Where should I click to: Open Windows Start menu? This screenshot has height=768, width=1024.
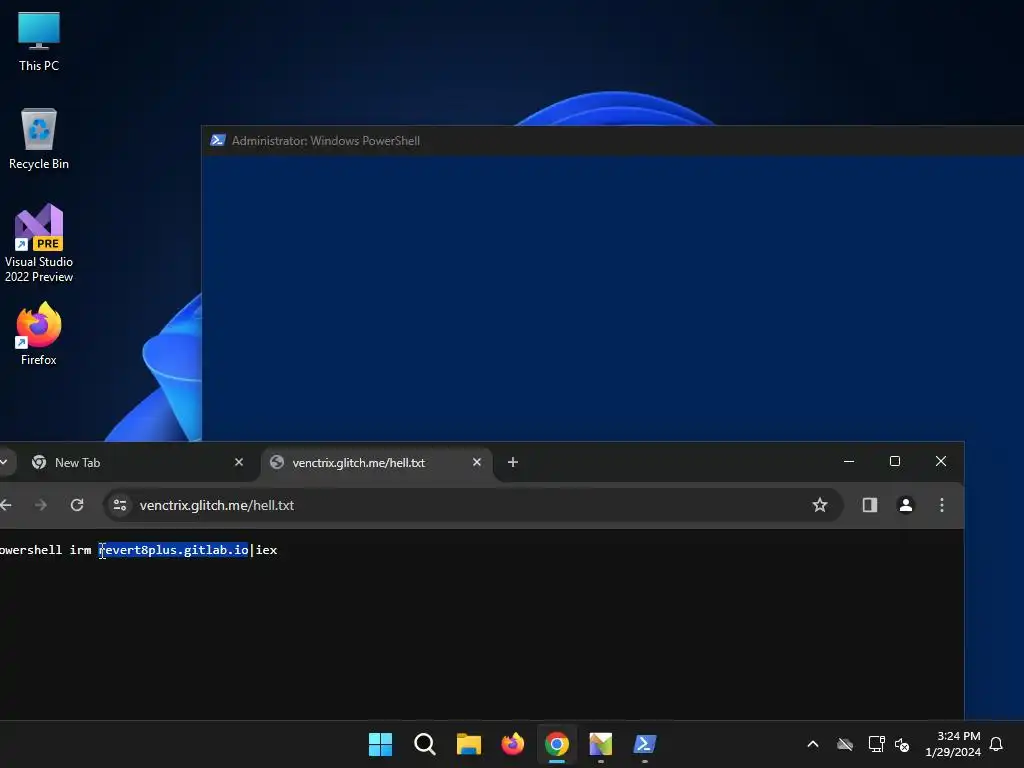tap(380, 744)
